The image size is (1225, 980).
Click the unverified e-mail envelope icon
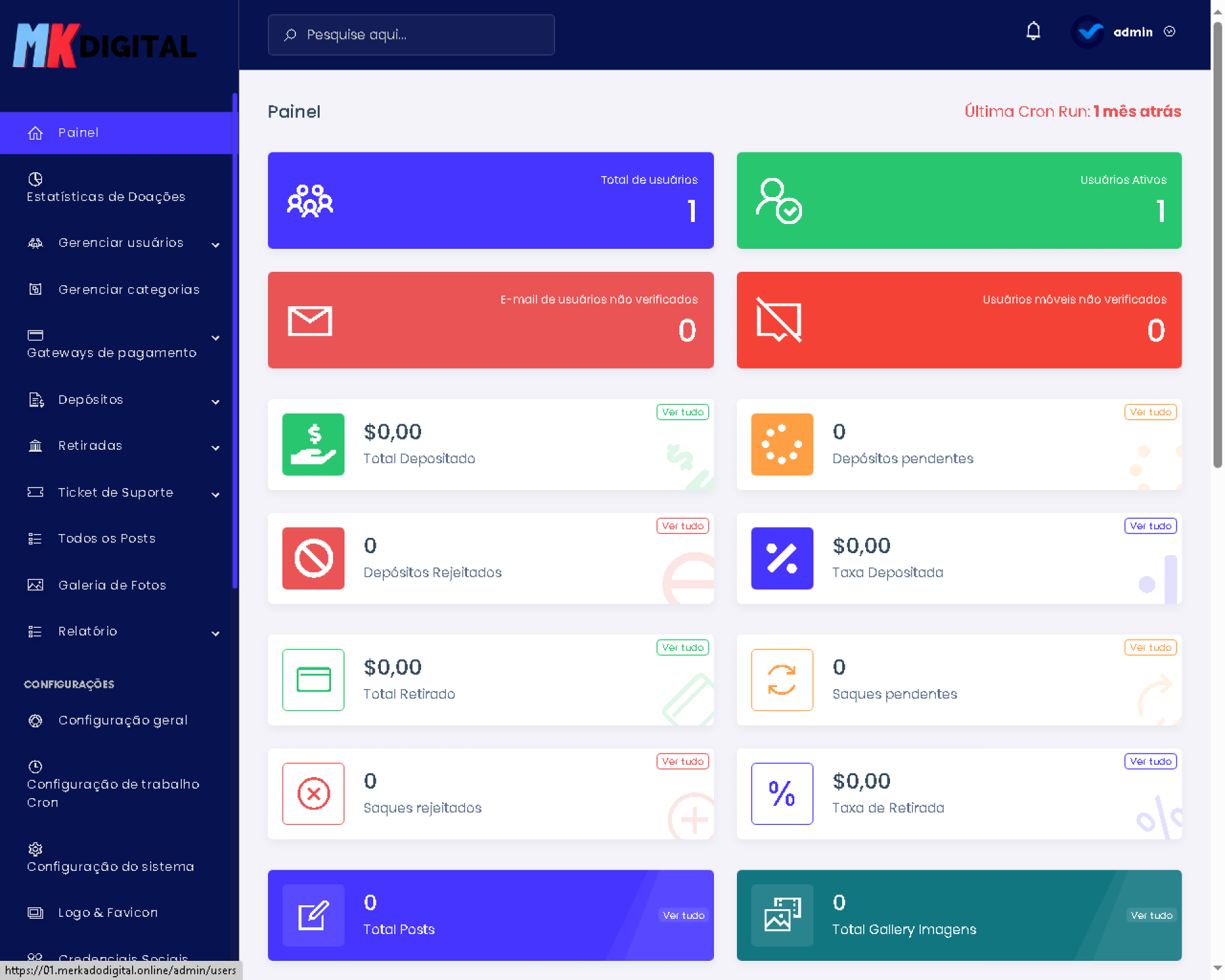click(310, 320)
